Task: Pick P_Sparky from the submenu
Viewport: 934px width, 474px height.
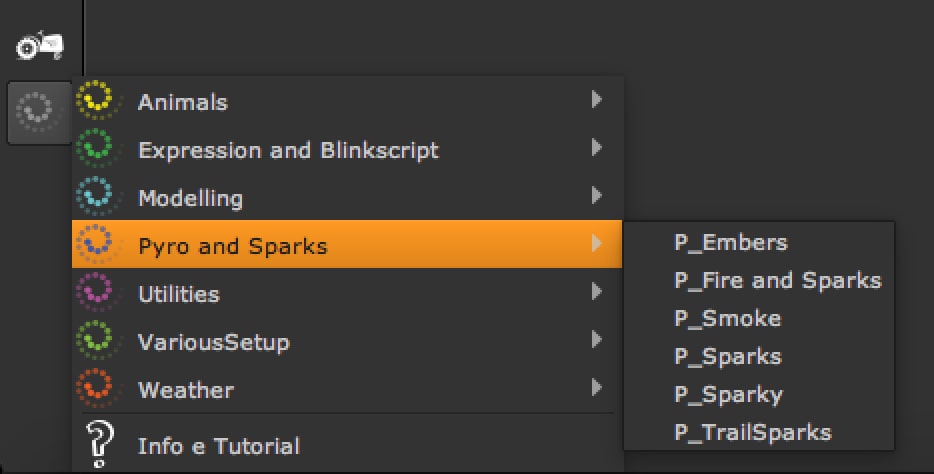Action: coord(728,395)
